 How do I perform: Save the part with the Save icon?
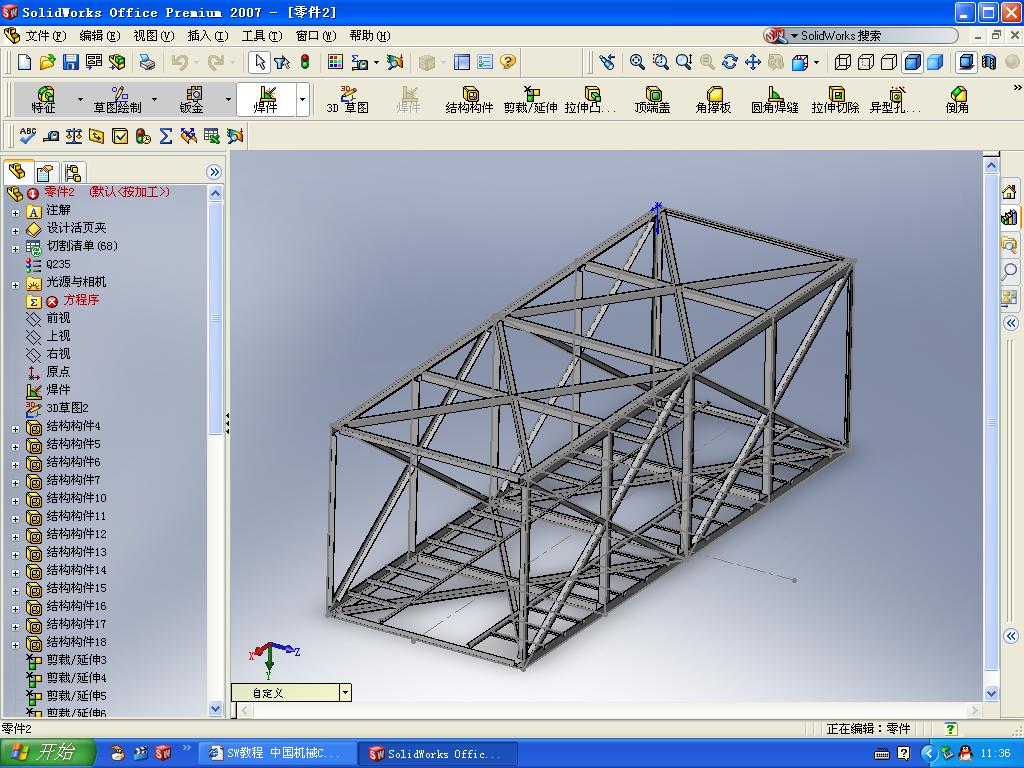point(71,62)
